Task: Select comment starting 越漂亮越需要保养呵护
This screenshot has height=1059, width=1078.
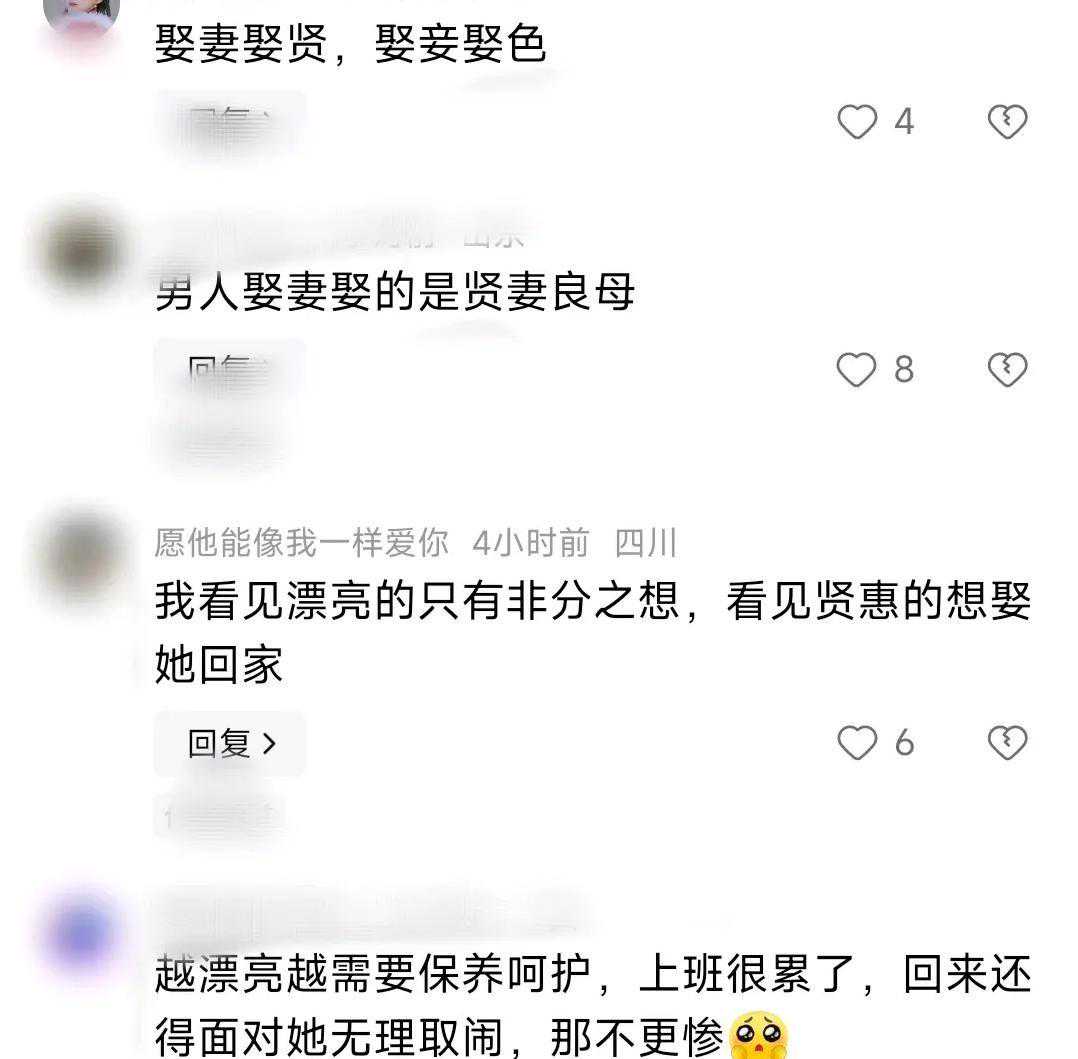Action: [x=593, y=1005]
